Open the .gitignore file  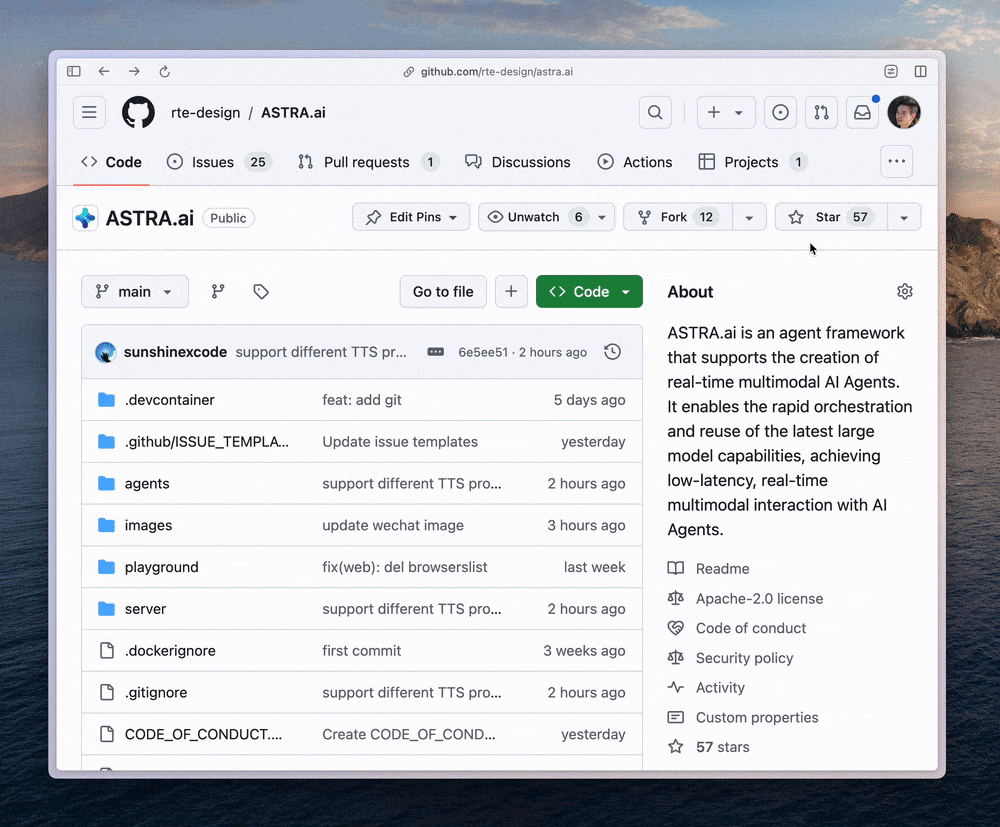(156, 692)
